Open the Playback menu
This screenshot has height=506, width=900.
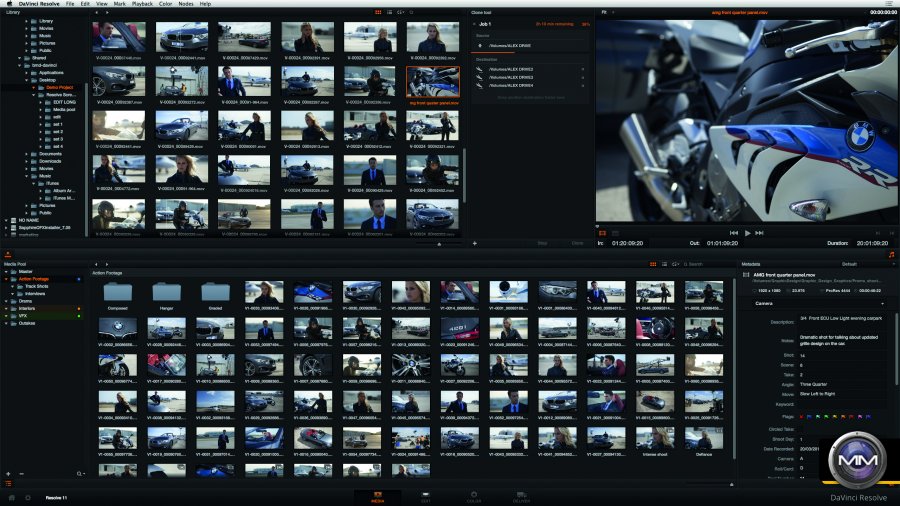[143, 4]
